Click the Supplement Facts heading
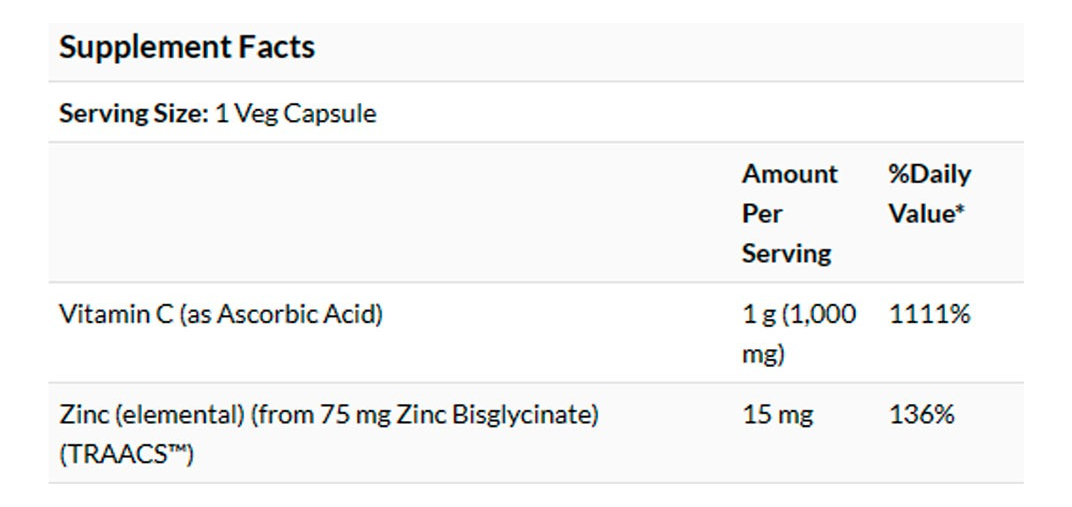Screen dimensions: 1072x507 [187, 47]
